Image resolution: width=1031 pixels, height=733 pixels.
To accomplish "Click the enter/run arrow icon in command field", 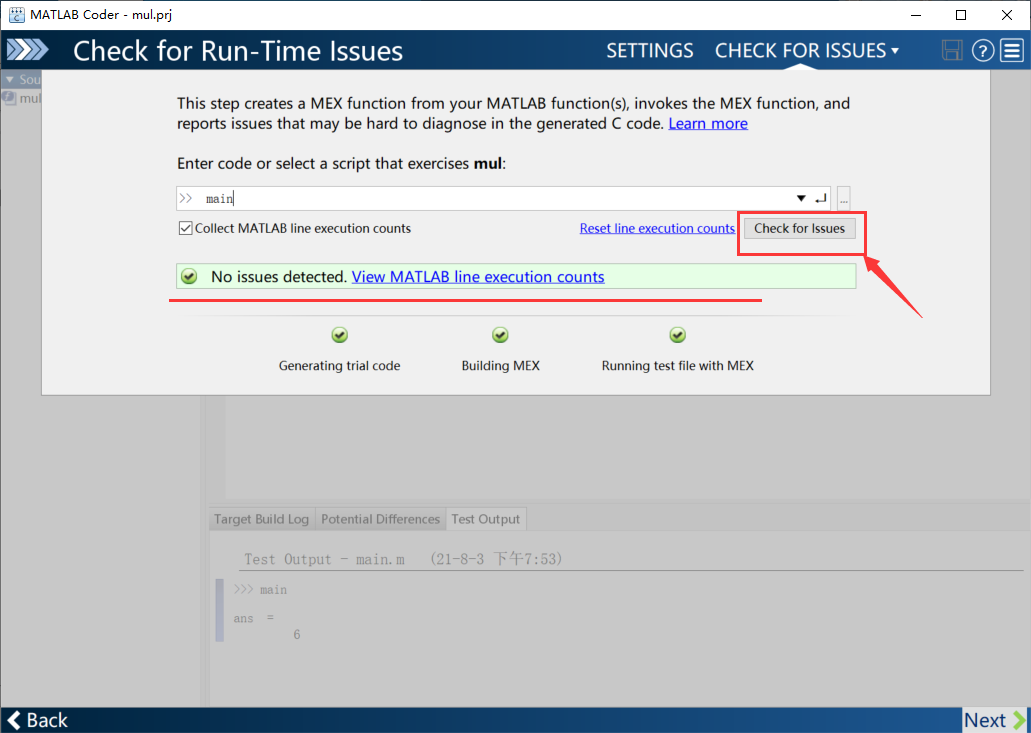I will coord(820,199).
